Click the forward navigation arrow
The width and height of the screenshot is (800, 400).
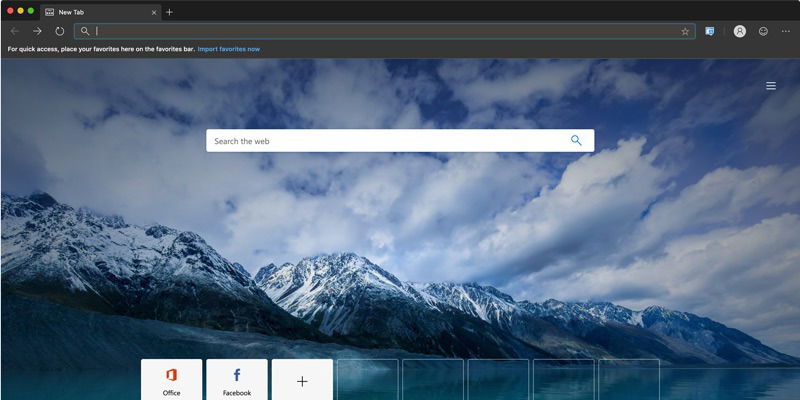(x=37, y=31)
